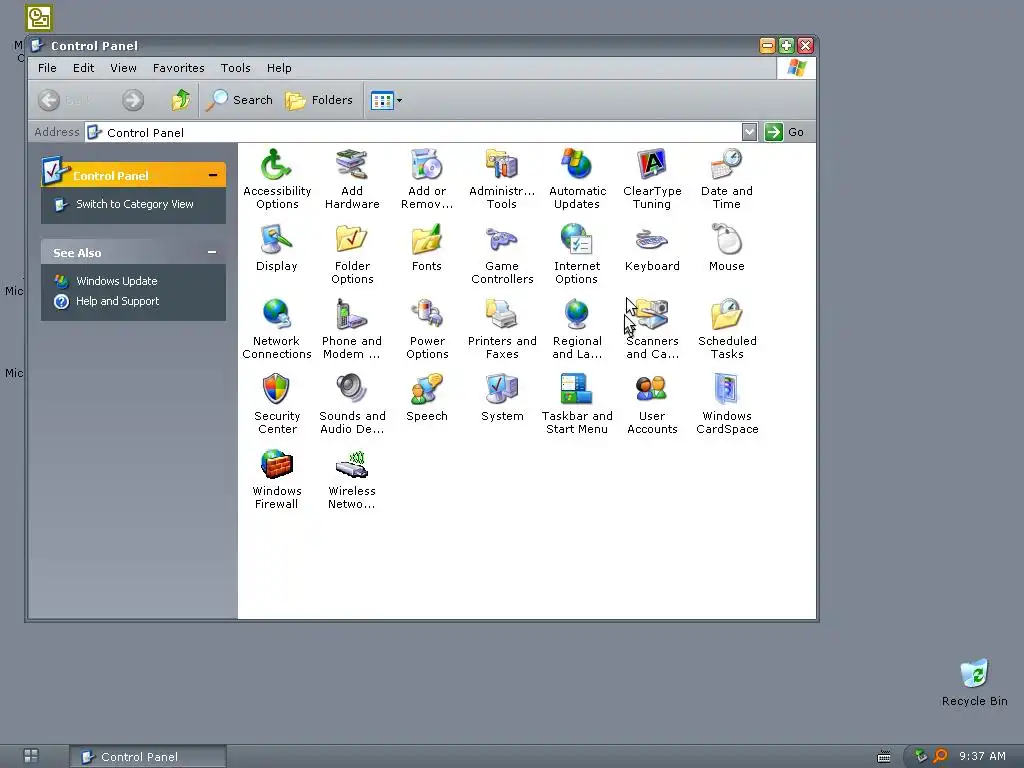Select the Folder Options icon
The image size is (1024, 768).
click(352, 254)
